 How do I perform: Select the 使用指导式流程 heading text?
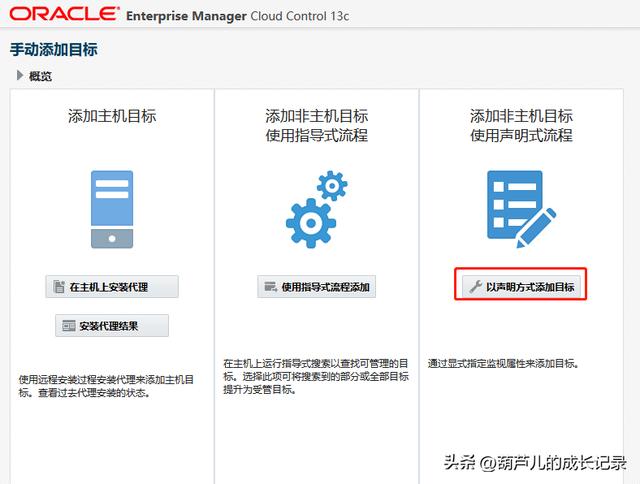tap(316, 135)
